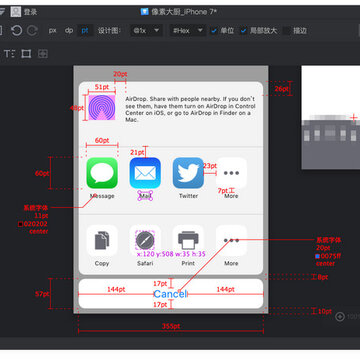
Task: Click the Twitter bird app icon
Action: [x=188, y=173]
